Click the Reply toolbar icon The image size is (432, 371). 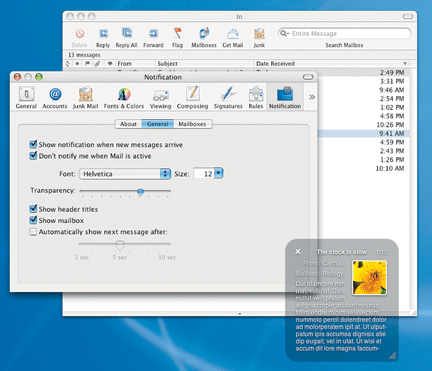pyautogui.click(x=103, y=34)
